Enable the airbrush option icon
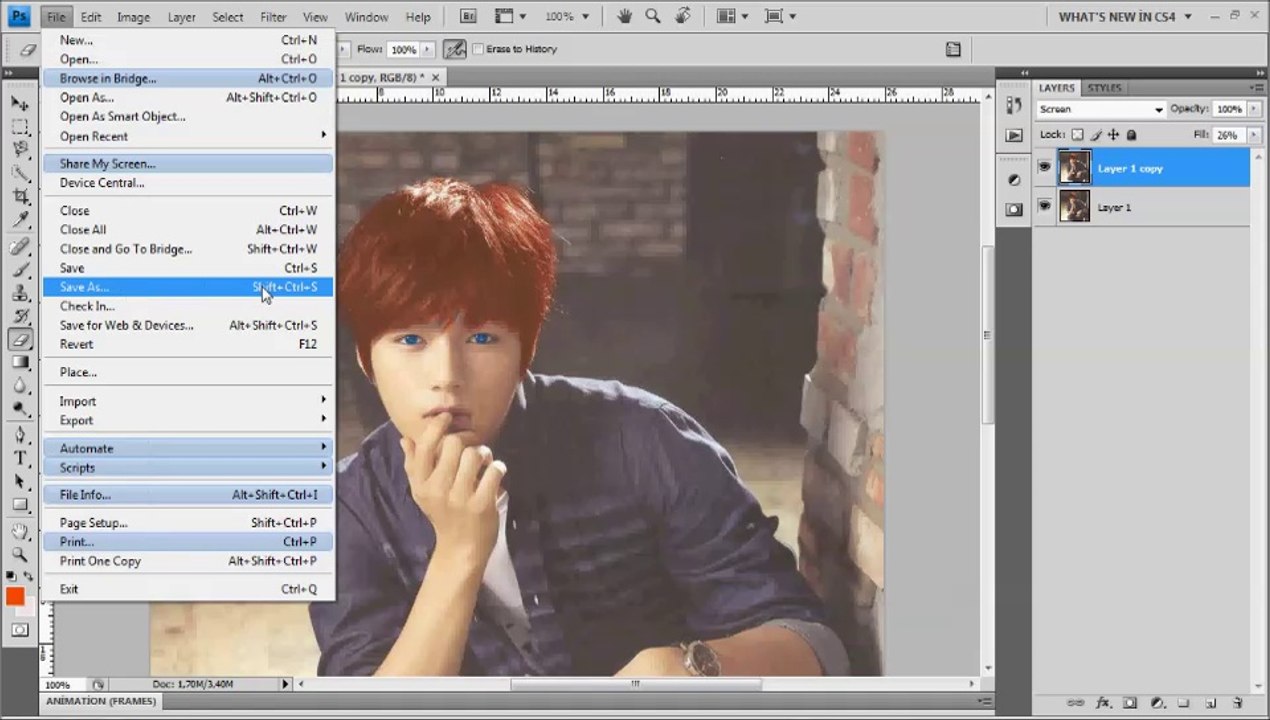The image size is (1270, 720). coord(454,49)
